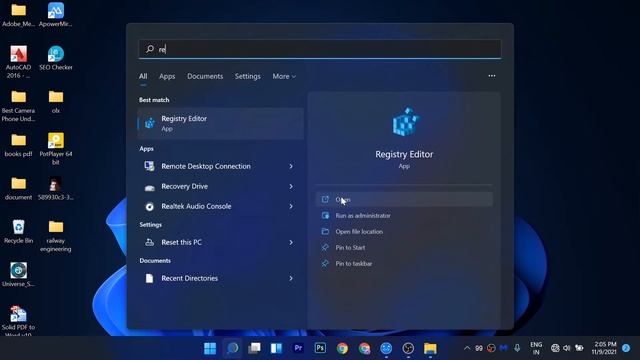Screen dimensions: 640x360
Task: Switch to the Settings search tab
Action: click(x=247, y=76)
